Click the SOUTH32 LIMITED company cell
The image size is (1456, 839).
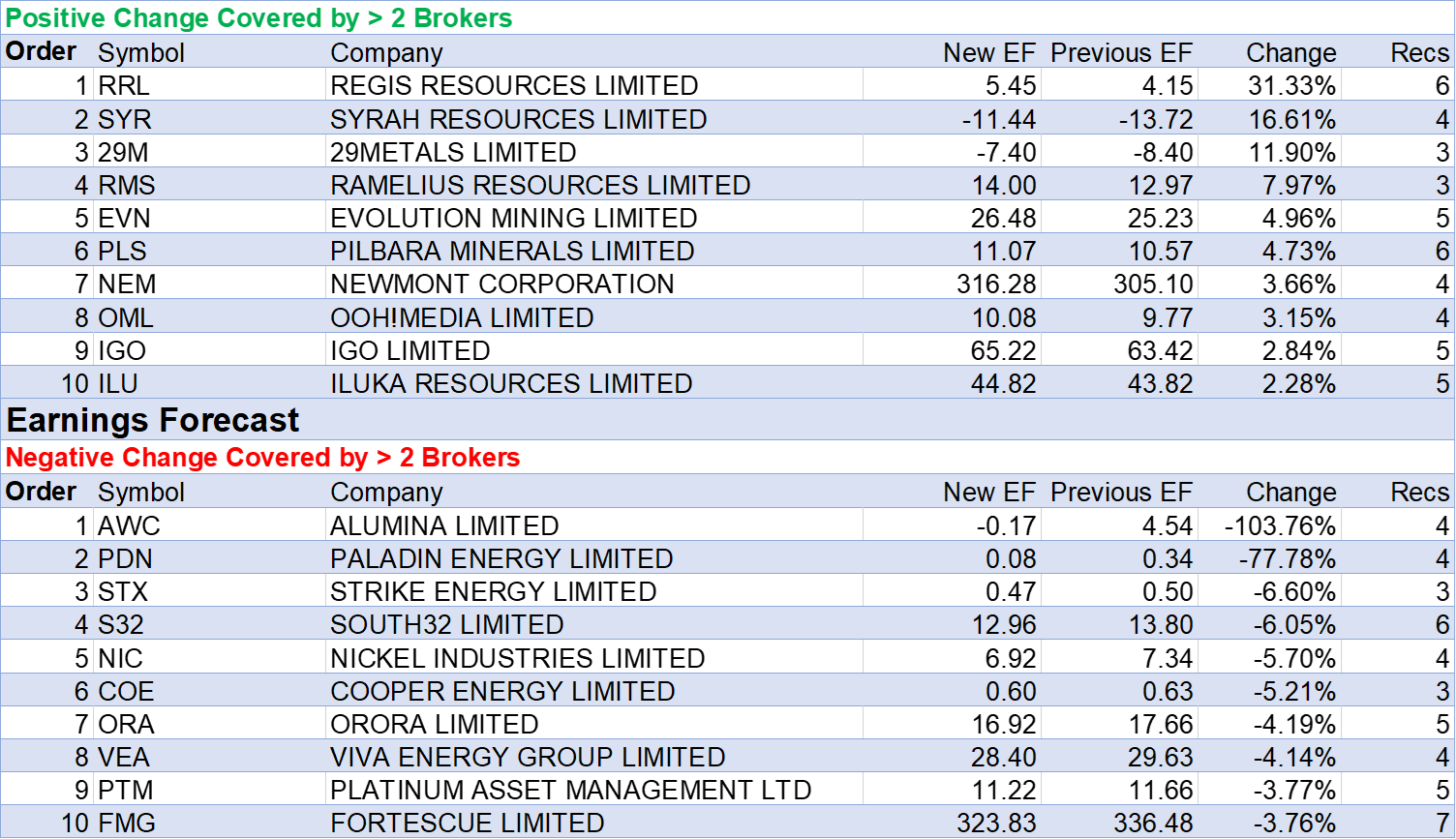446,624
